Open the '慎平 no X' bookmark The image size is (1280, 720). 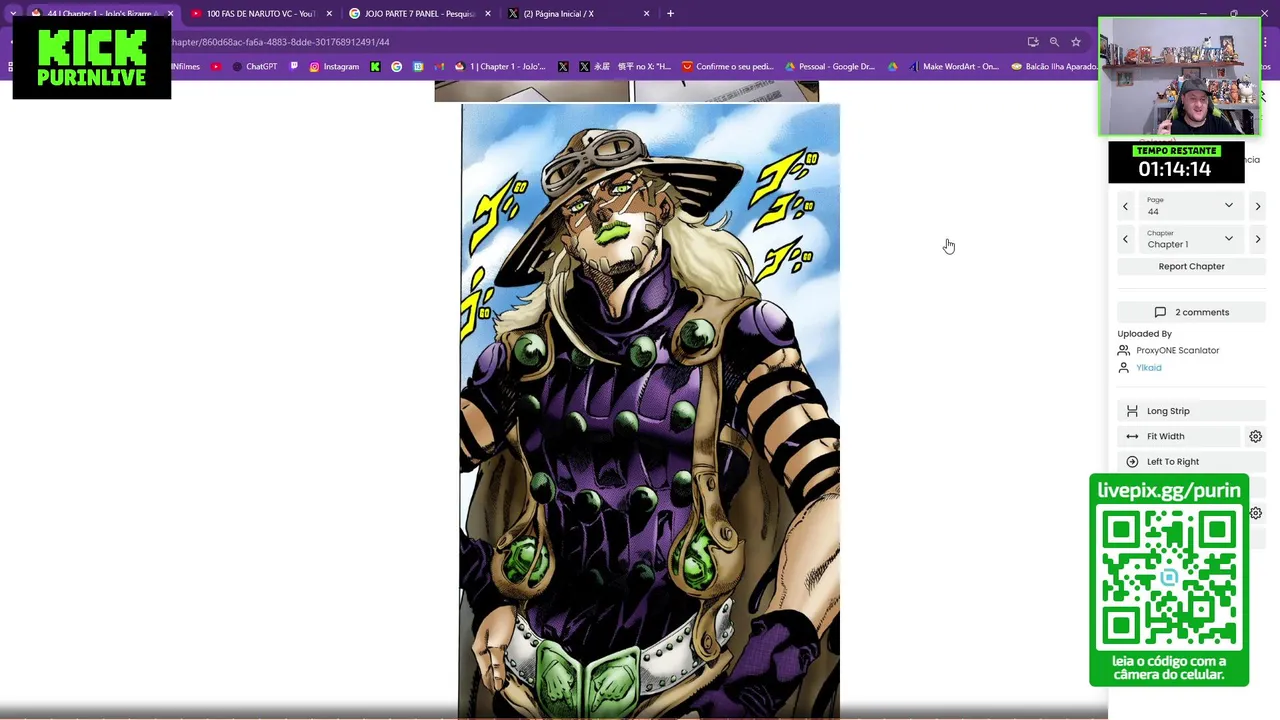click(x=646, y=67)
